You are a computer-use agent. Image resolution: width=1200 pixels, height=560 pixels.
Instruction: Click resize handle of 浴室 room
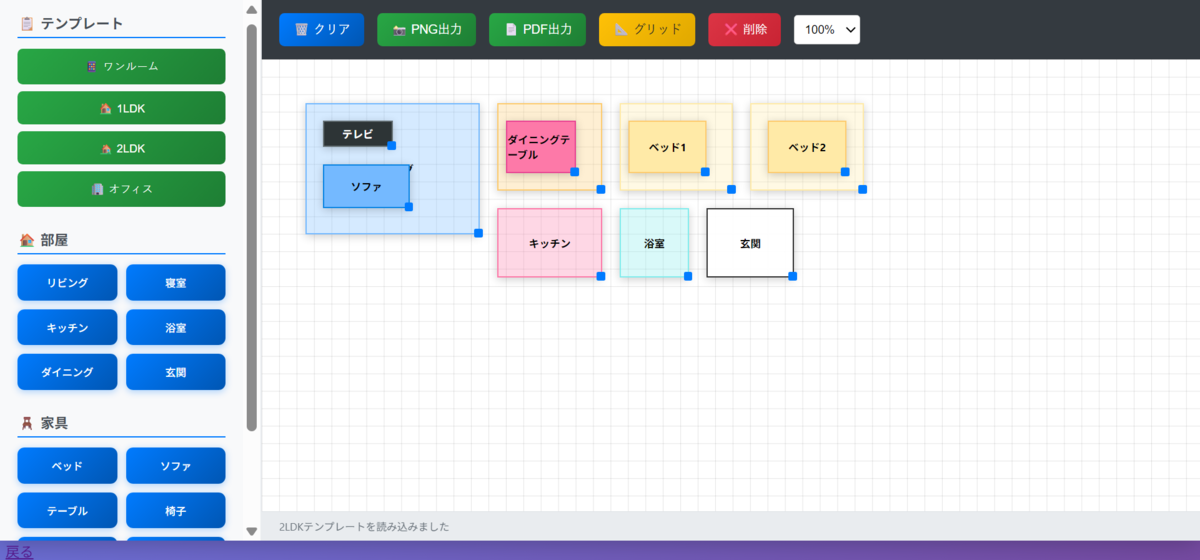point(688,276)
